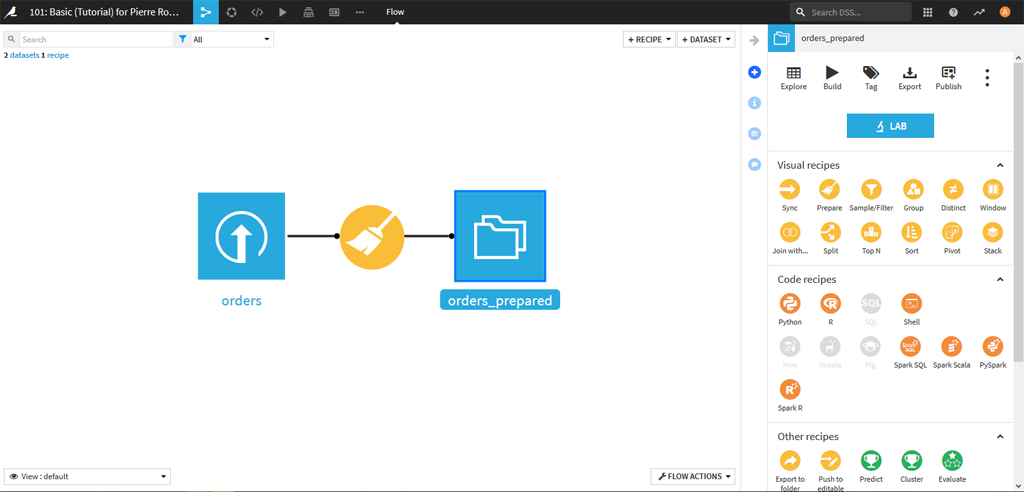
Task: Open the All filter dropdown
Action: 232,39
